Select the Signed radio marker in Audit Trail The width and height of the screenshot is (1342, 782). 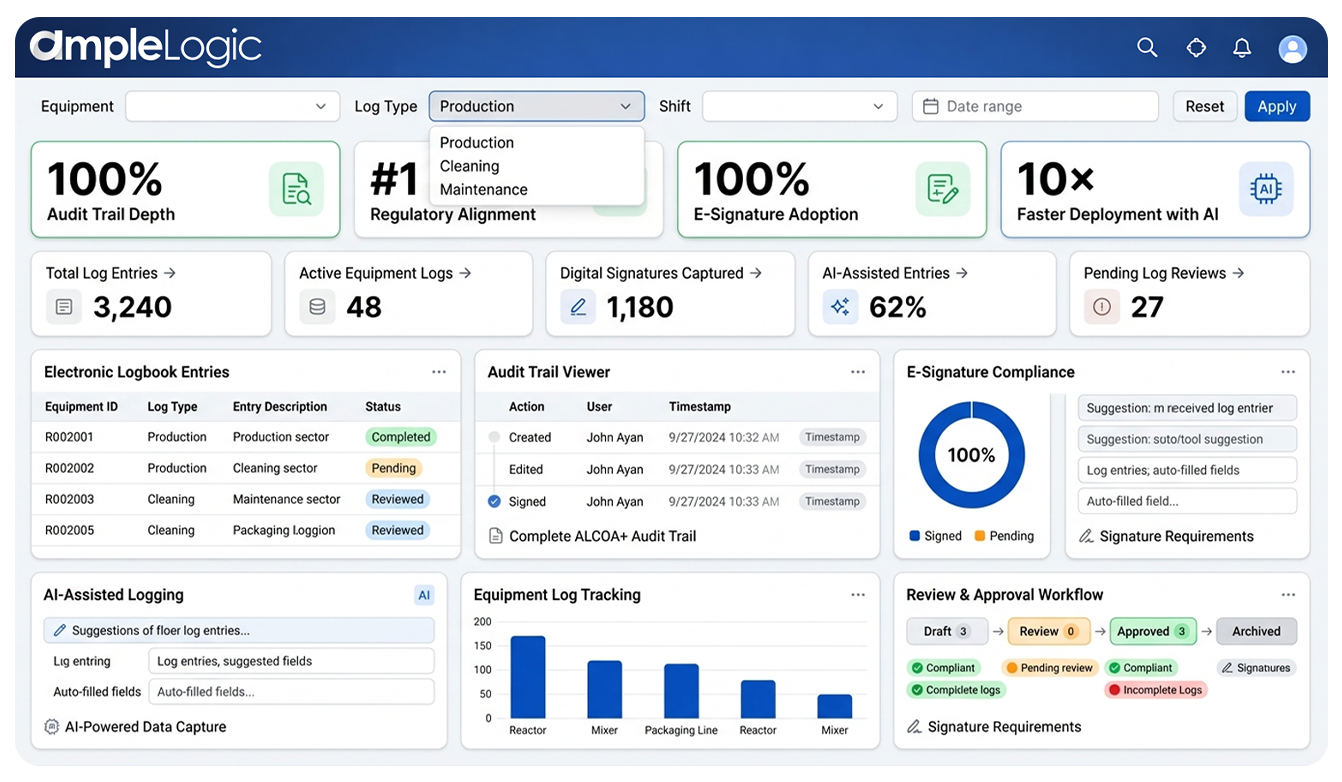point(494,501)
